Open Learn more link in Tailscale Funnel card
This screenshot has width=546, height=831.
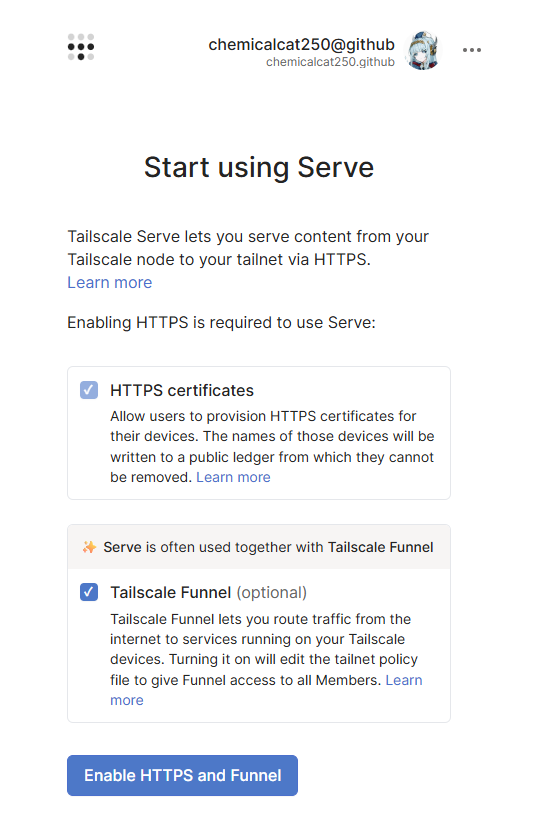(x=404, y=680)
